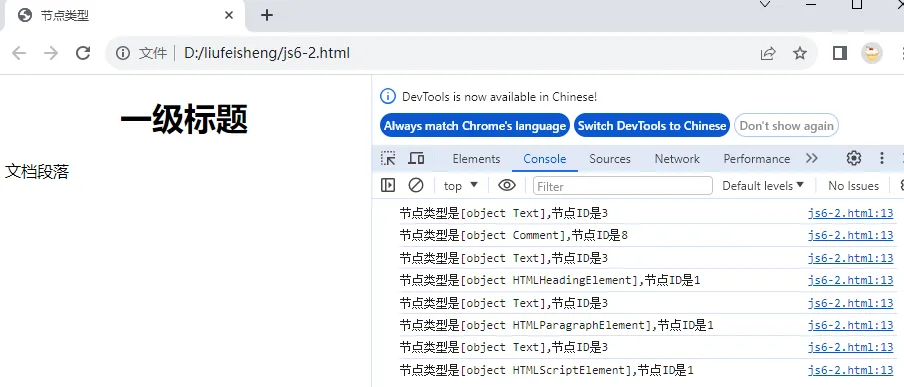
Task: Open source link for Comment log
Action: pyautogui.click(x=850, y=235)
